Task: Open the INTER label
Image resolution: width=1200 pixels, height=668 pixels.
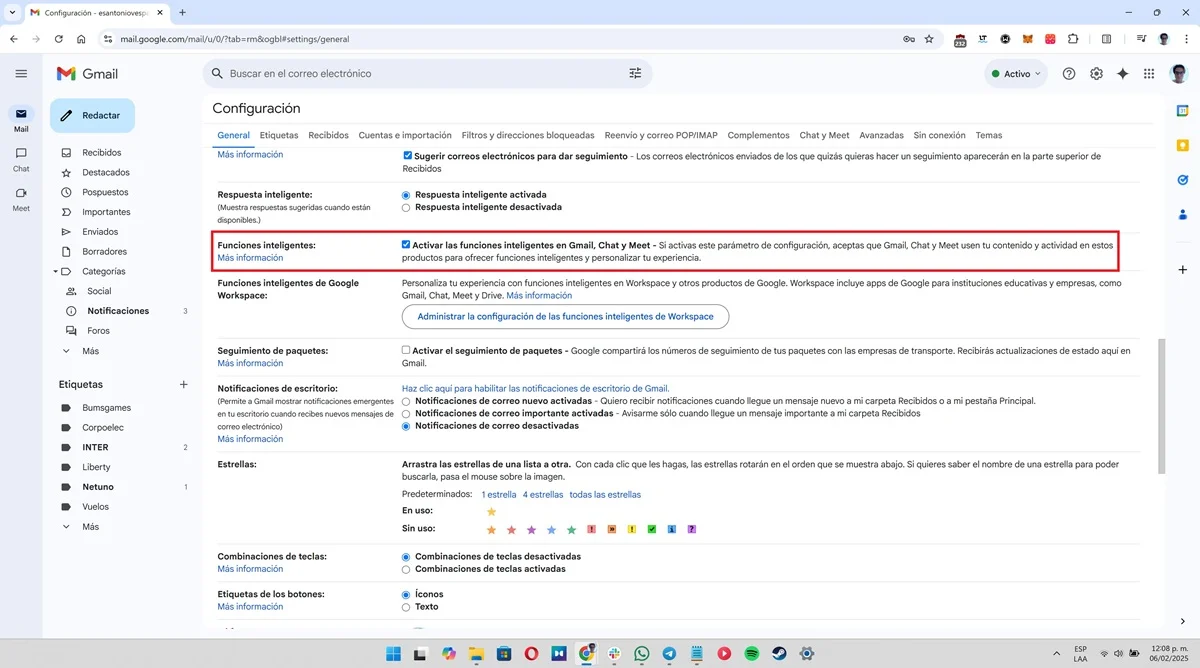Action: pyautogui.click(x=95, y=447)
